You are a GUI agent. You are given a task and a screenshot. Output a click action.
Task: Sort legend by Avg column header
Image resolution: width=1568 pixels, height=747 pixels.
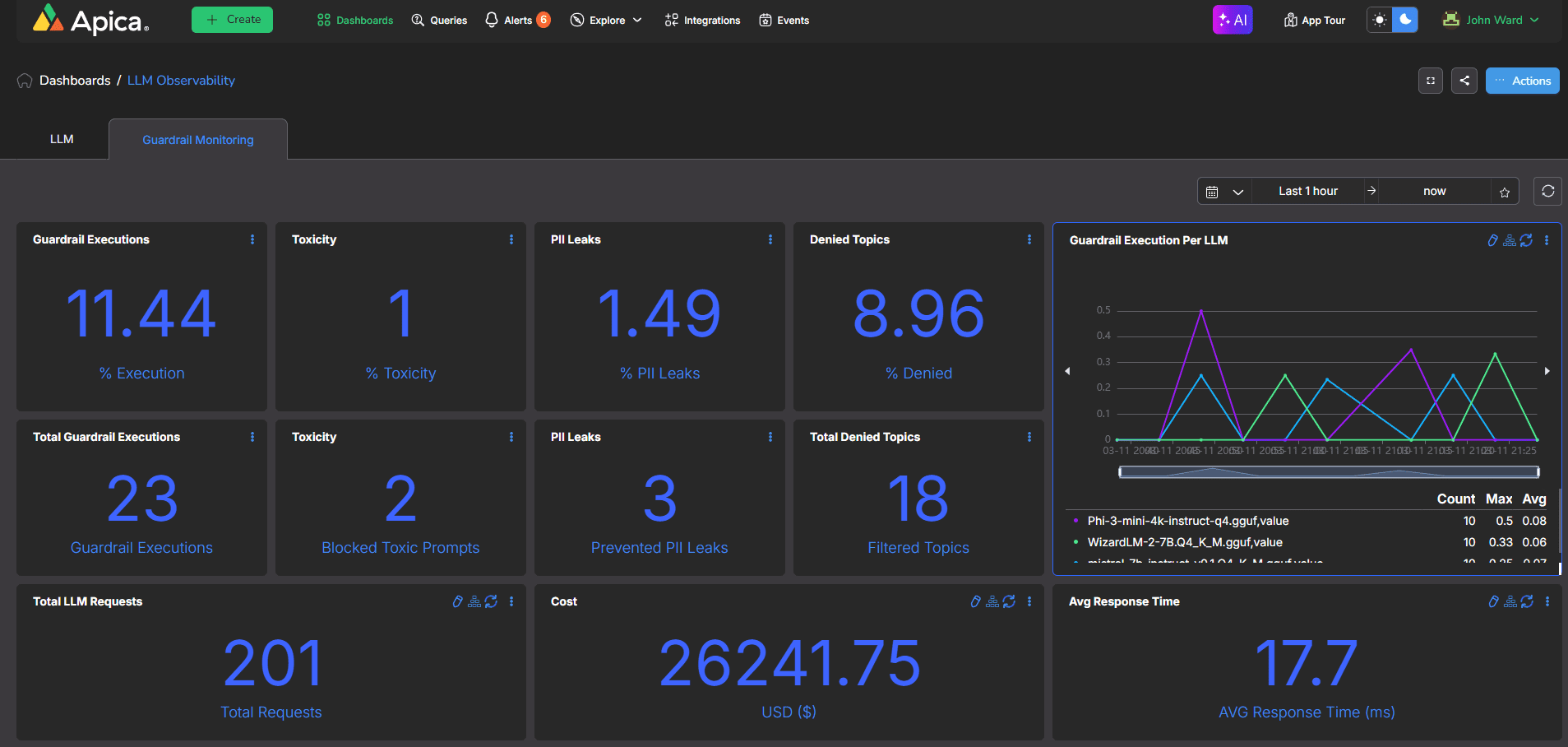[1534, 499]
